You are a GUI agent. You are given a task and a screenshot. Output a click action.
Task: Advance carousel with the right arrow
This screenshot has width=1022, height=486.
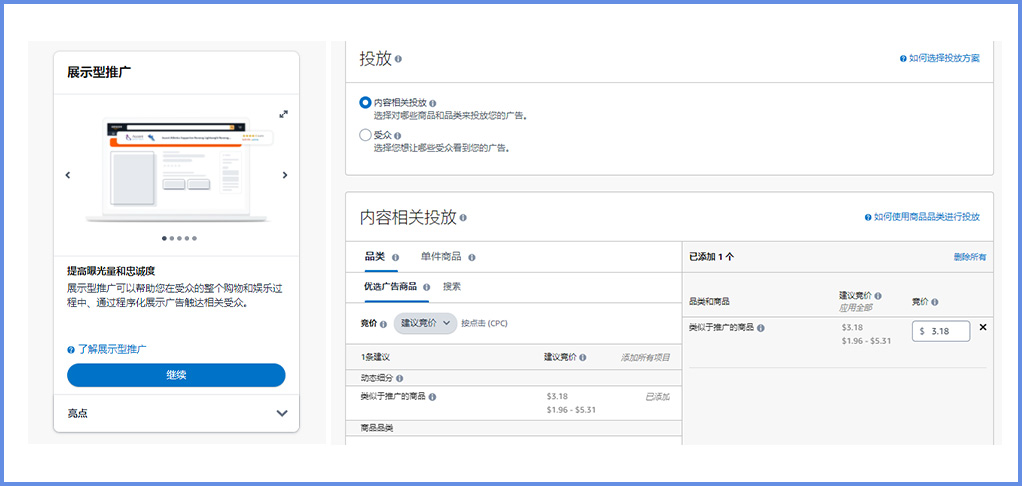click(285, 175)
